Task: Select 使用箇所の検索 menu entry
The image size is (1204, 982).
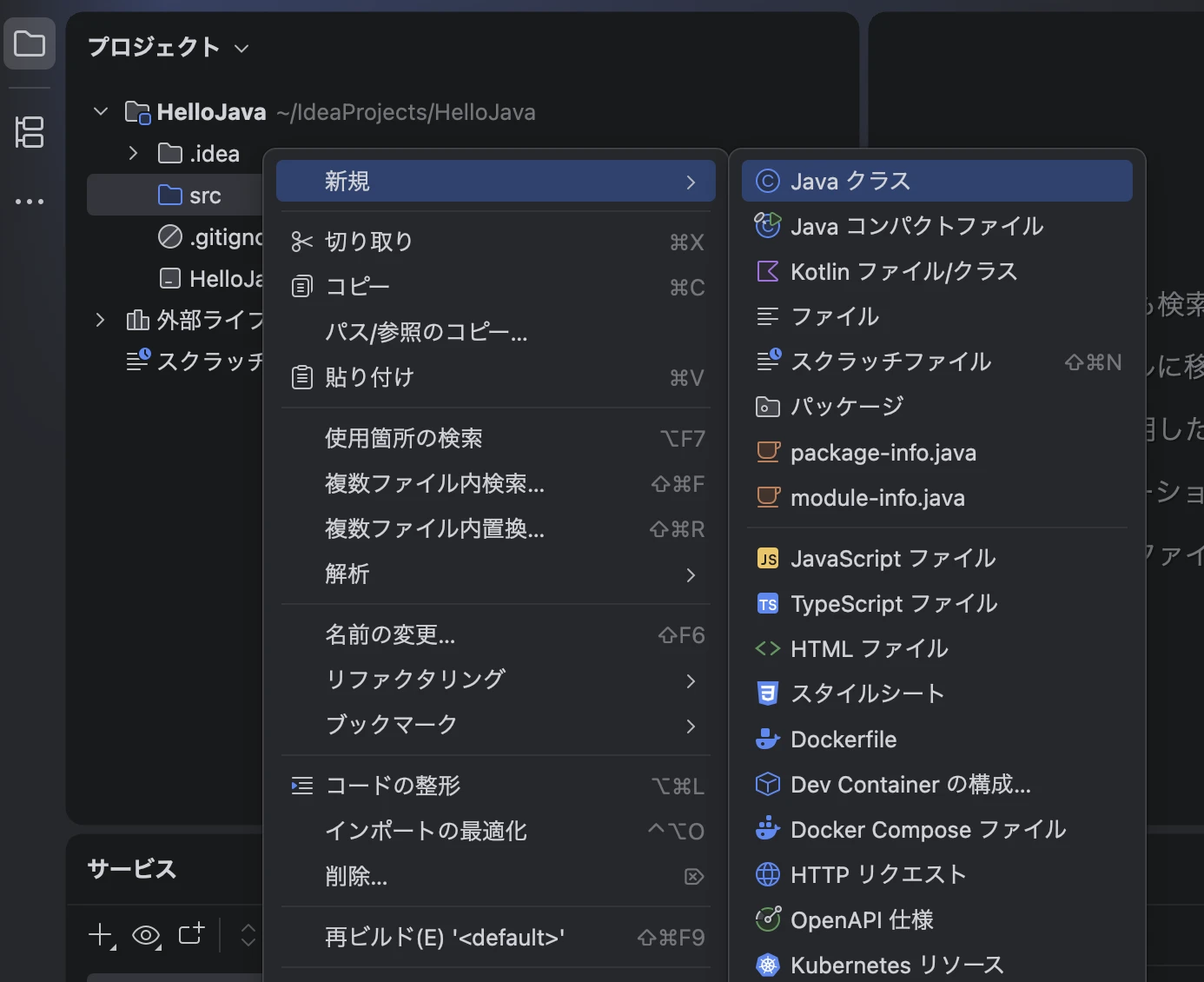Action: 496,438
